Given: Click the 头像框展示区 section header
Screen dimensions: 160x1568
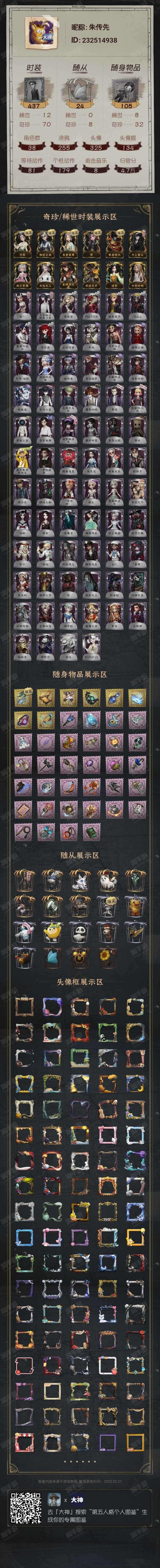Looking at the screenshot, I should (80, 981).
